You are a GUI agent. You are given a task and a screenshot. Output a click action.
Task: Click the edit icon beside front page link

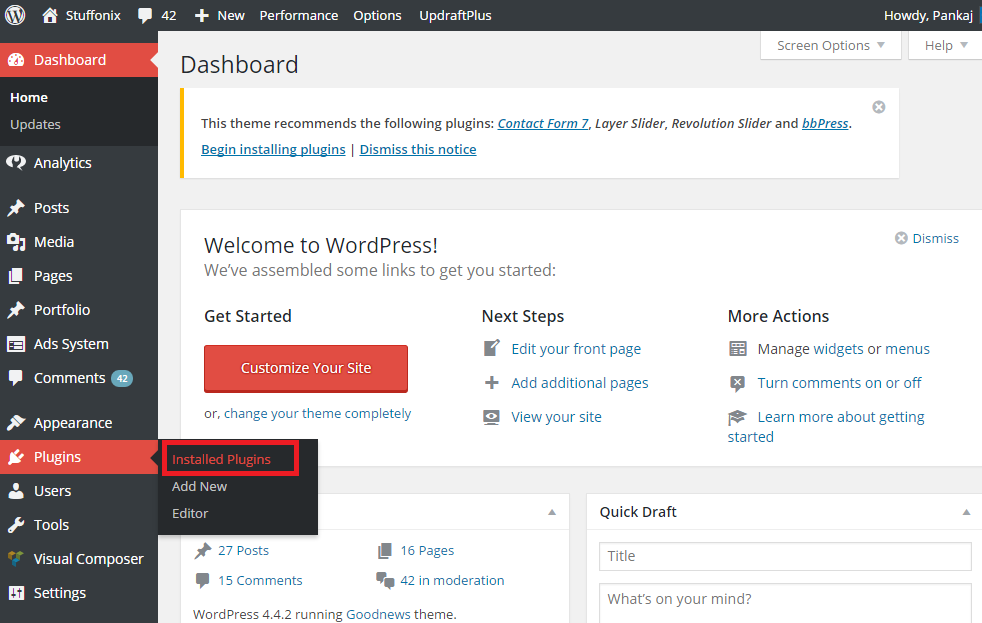pos(492,348)
